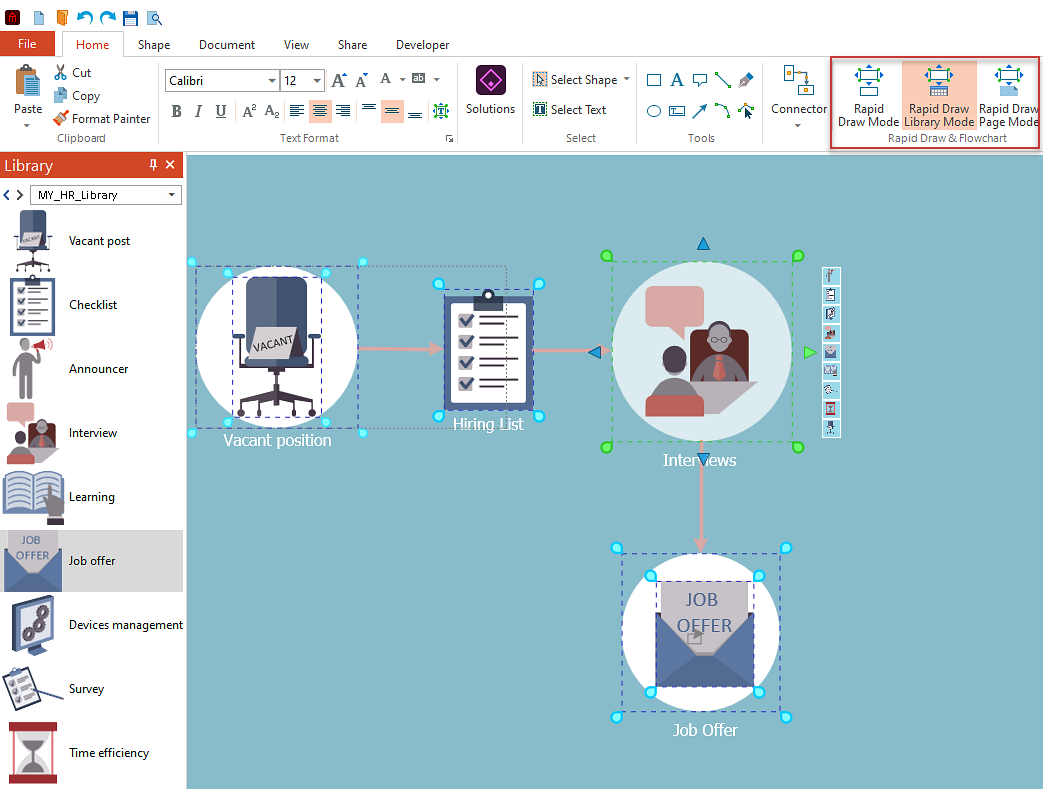The image size is (1043, 789).
Task: Select the Rectangle tool
Action: (x=653, y=79)
